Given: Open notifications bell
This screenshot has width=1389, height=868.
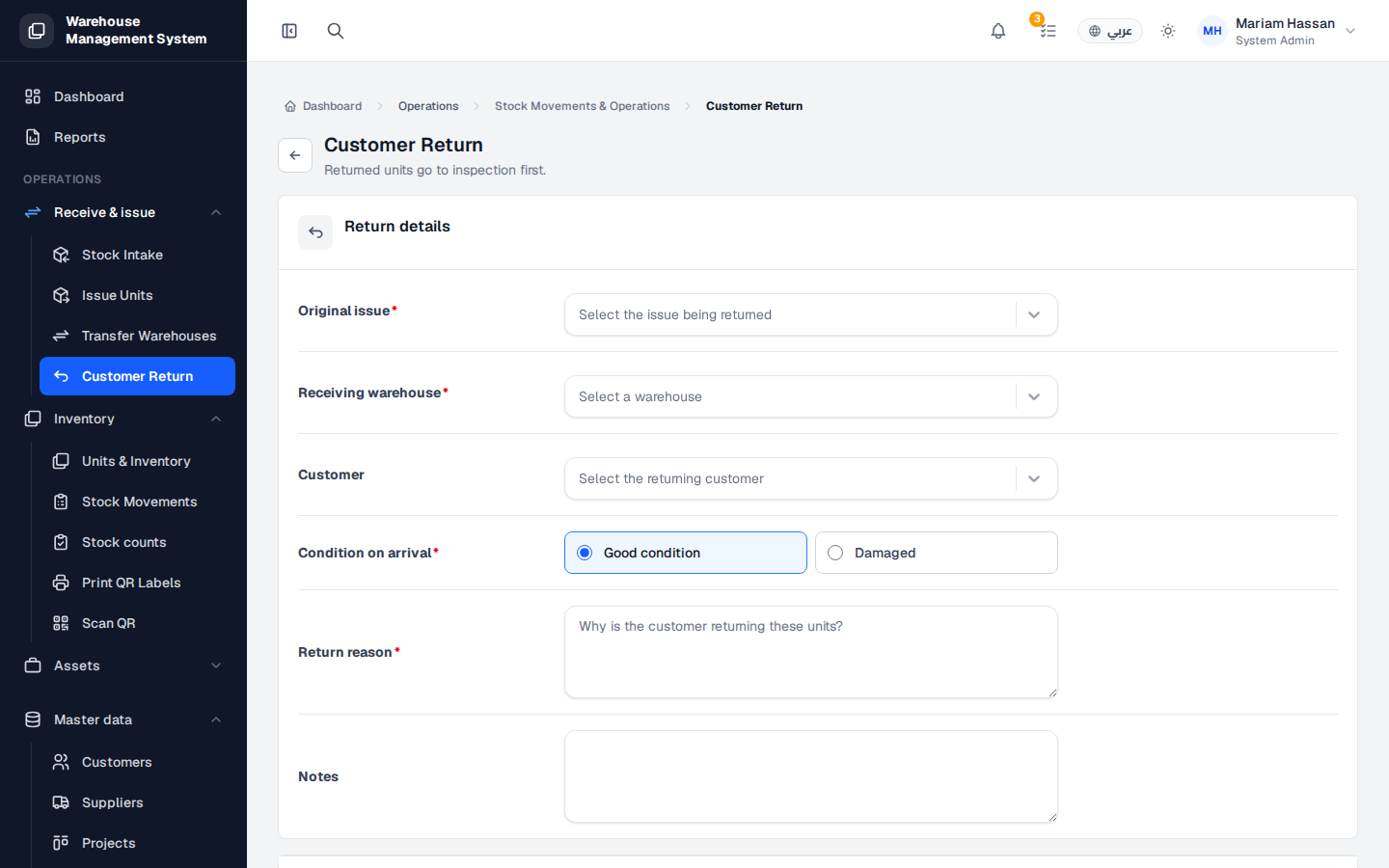Looking at the screenshot, I should 998,31.
